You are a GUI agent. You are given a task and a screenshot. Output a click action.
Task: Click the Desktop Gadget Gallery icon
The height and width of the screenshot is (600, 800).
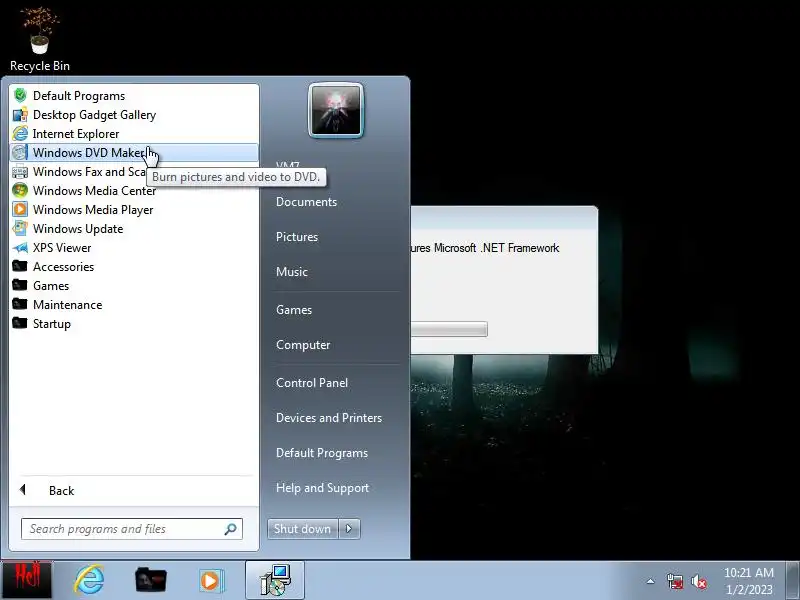[x=20, y=115]
